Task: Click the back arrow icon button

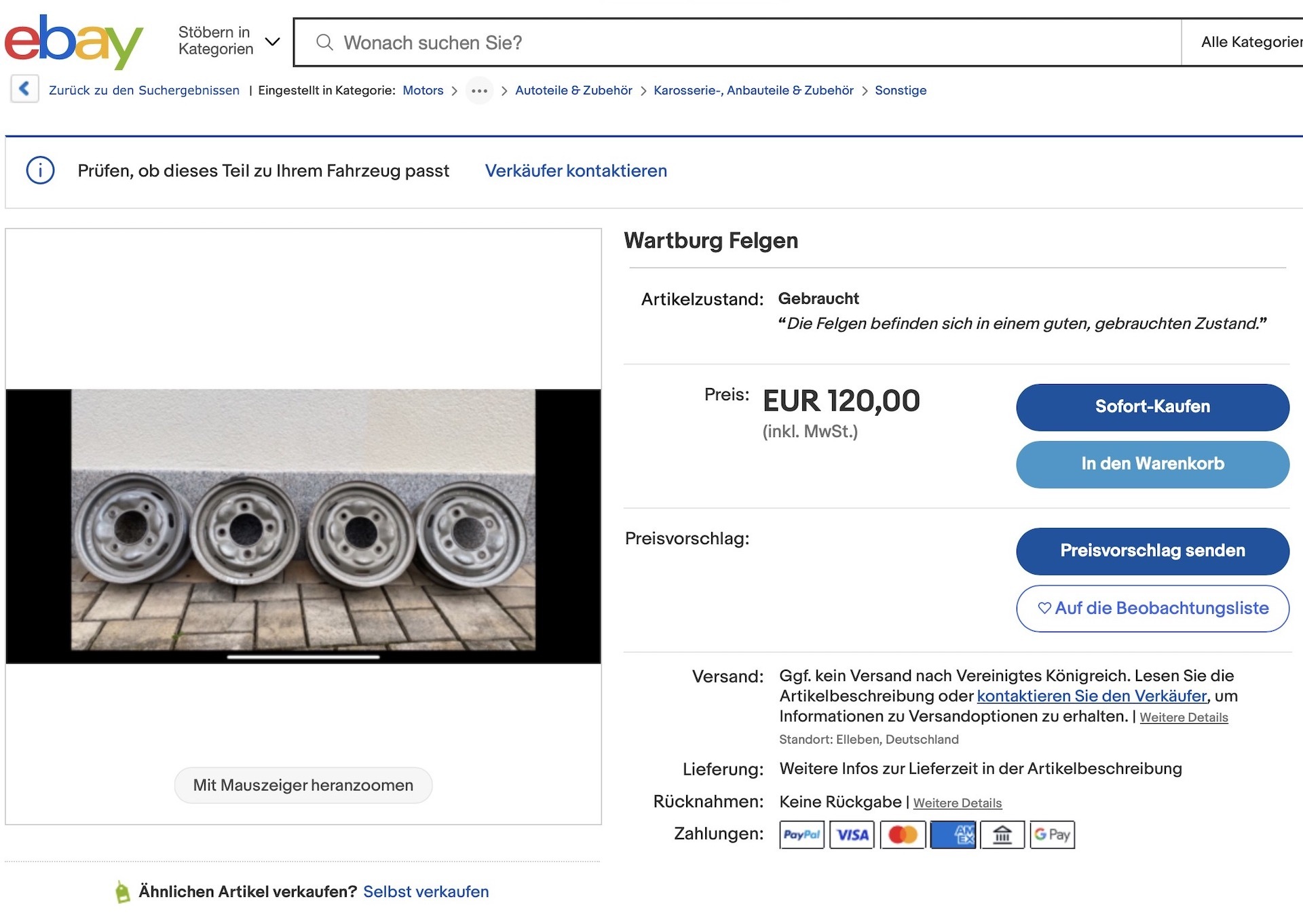Action: (x=24, y=89)
